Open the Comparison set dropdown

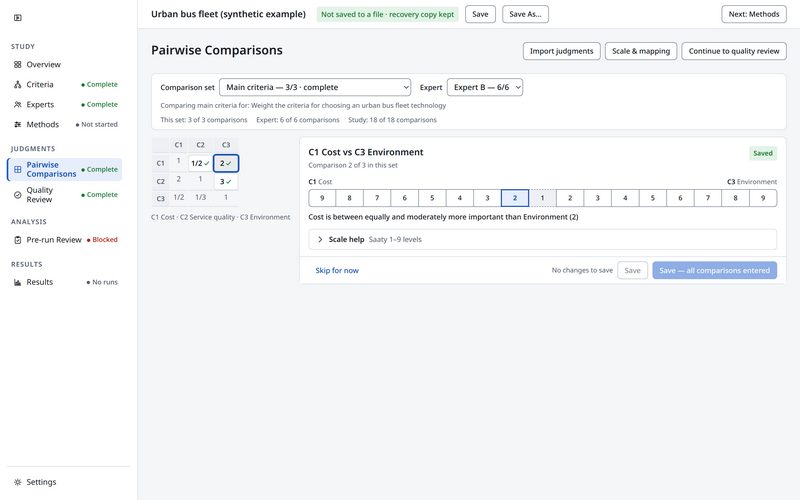[x=315, y=87]
